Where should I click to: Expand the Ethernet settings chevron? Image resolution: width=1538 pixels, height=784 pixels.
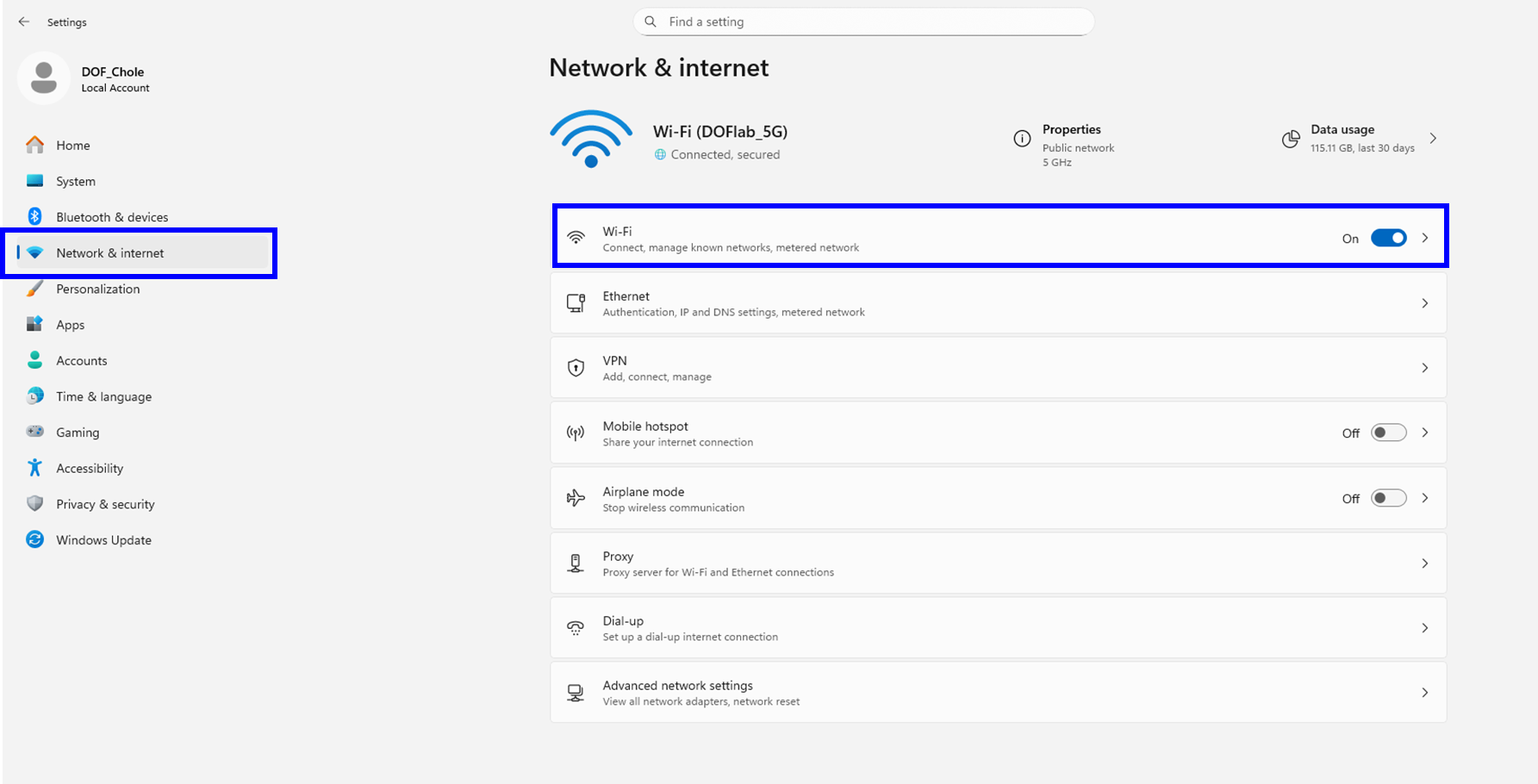click(x=1425, y=303)
